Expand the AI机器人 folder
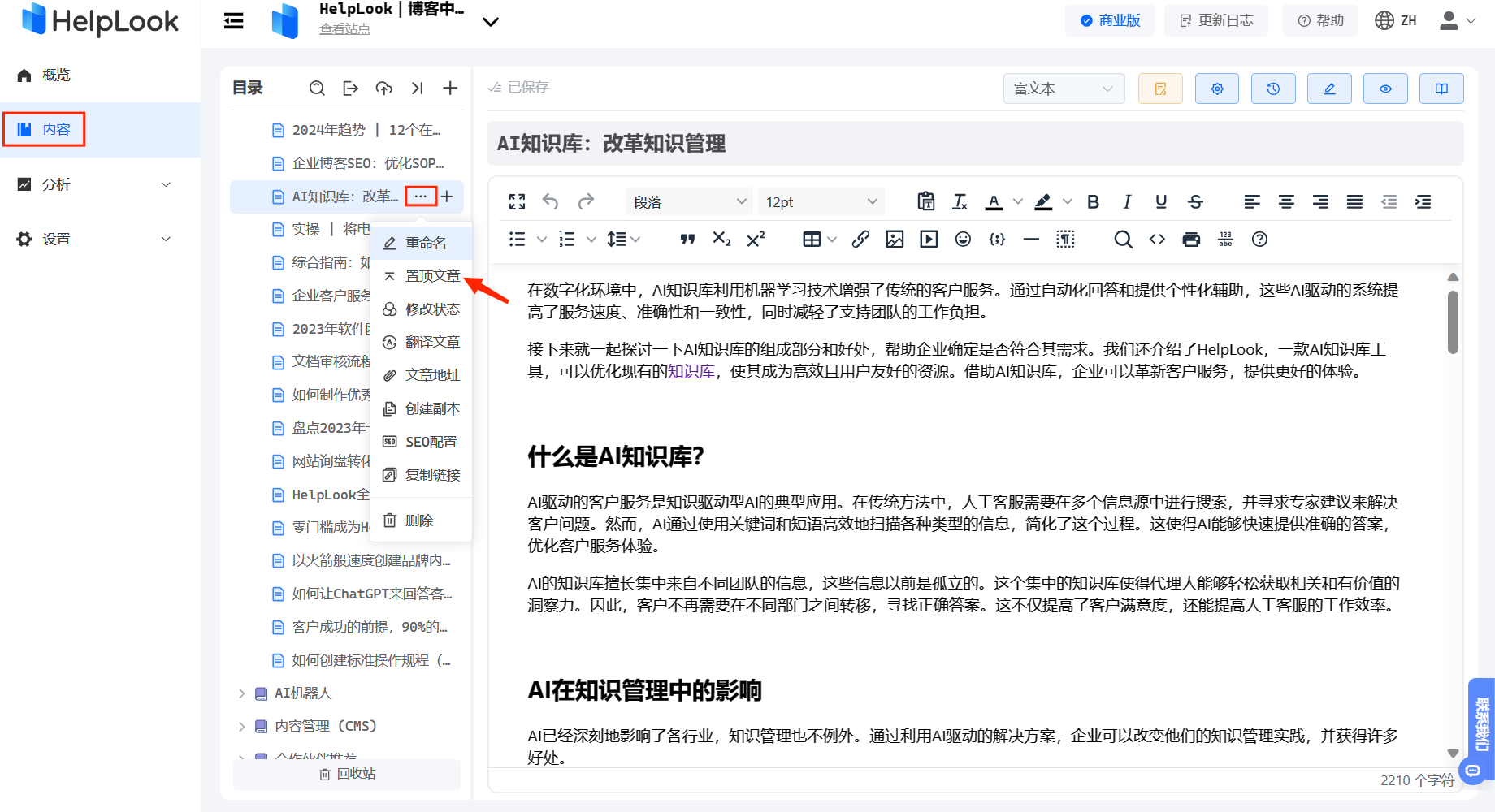 [x=241, y=693]
